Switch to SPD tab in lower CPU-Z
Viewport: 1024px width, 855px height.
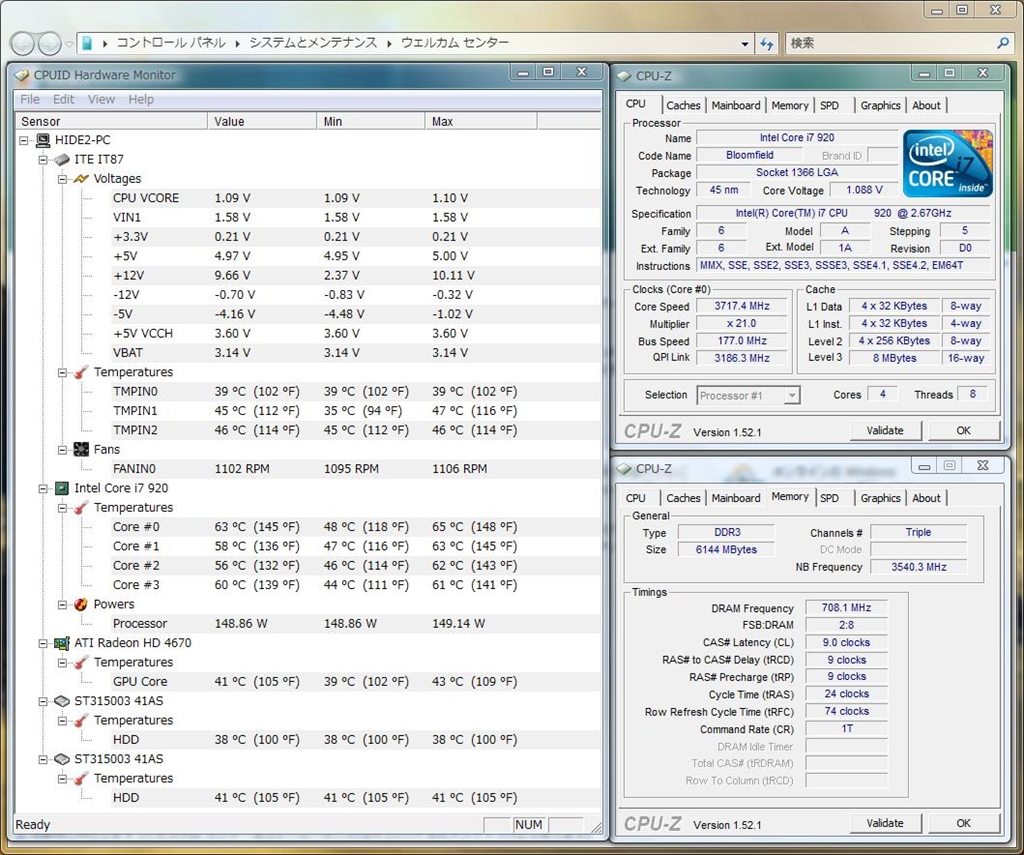pyautogui.click(x=829, y=498)
